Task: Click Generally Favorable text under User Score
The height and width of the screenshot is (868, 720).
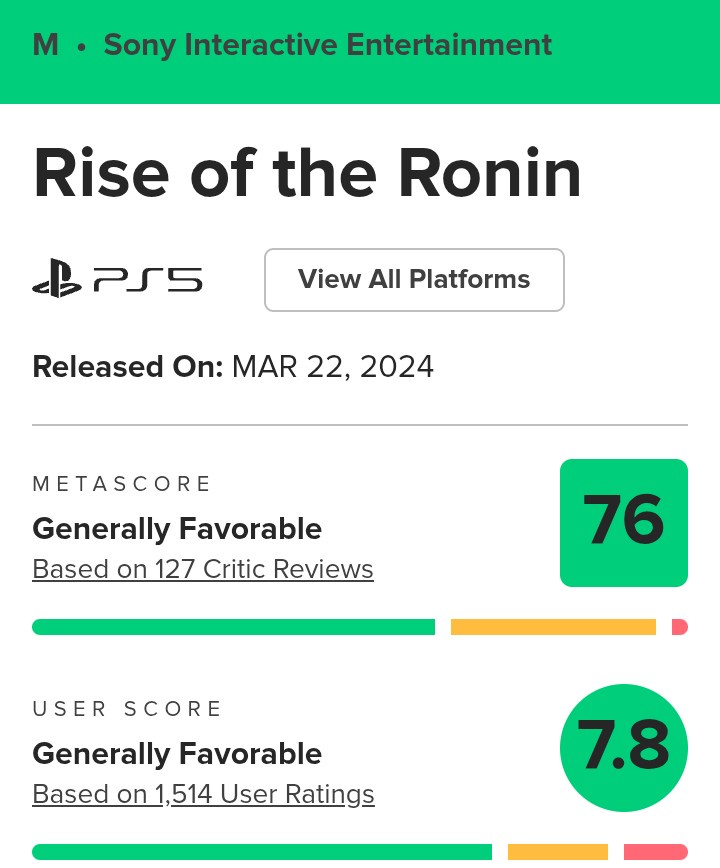Action: click(x=177, y=753)
